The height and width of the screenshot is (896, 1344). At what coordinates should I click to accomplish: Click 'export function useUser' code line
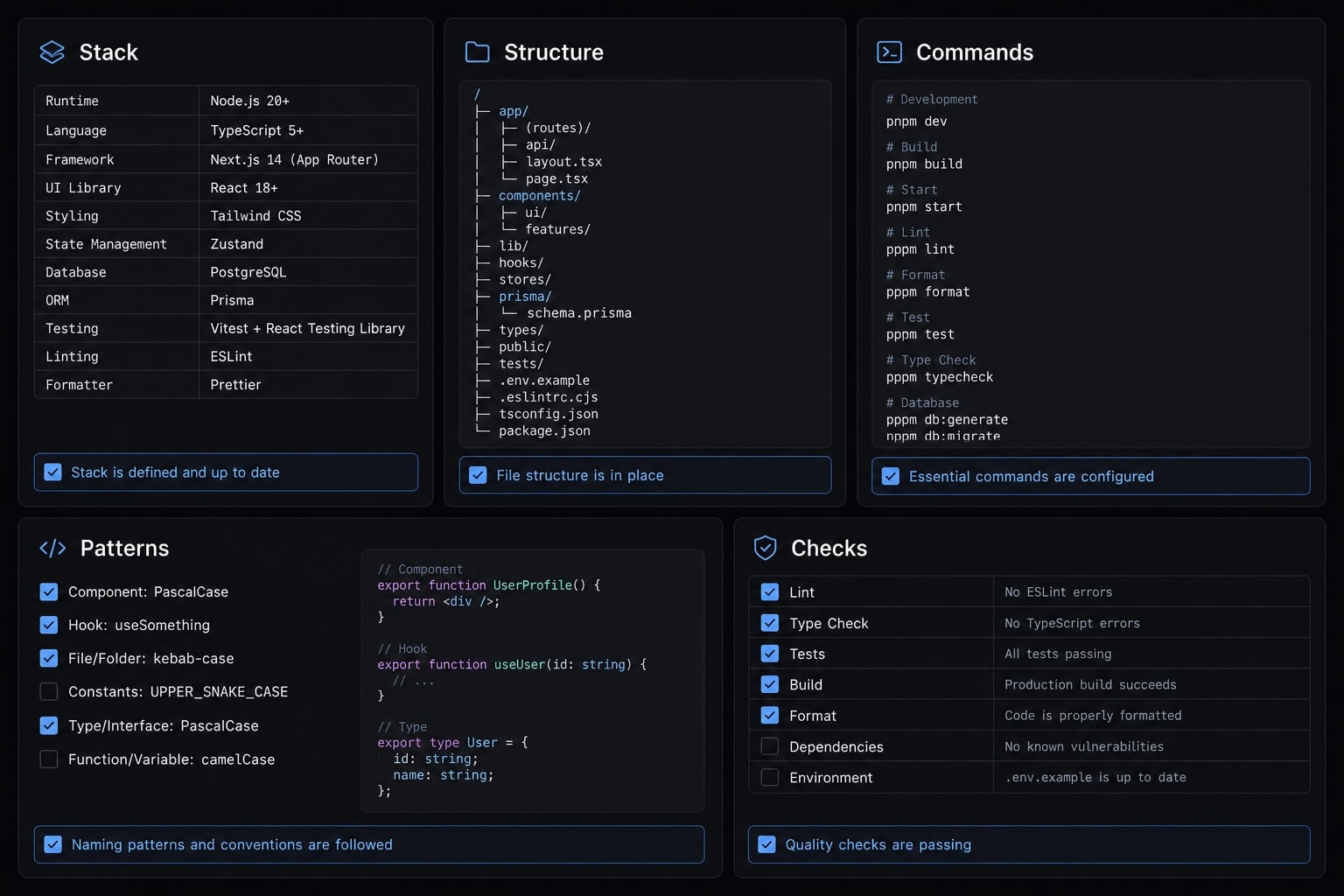coord(512,665)
